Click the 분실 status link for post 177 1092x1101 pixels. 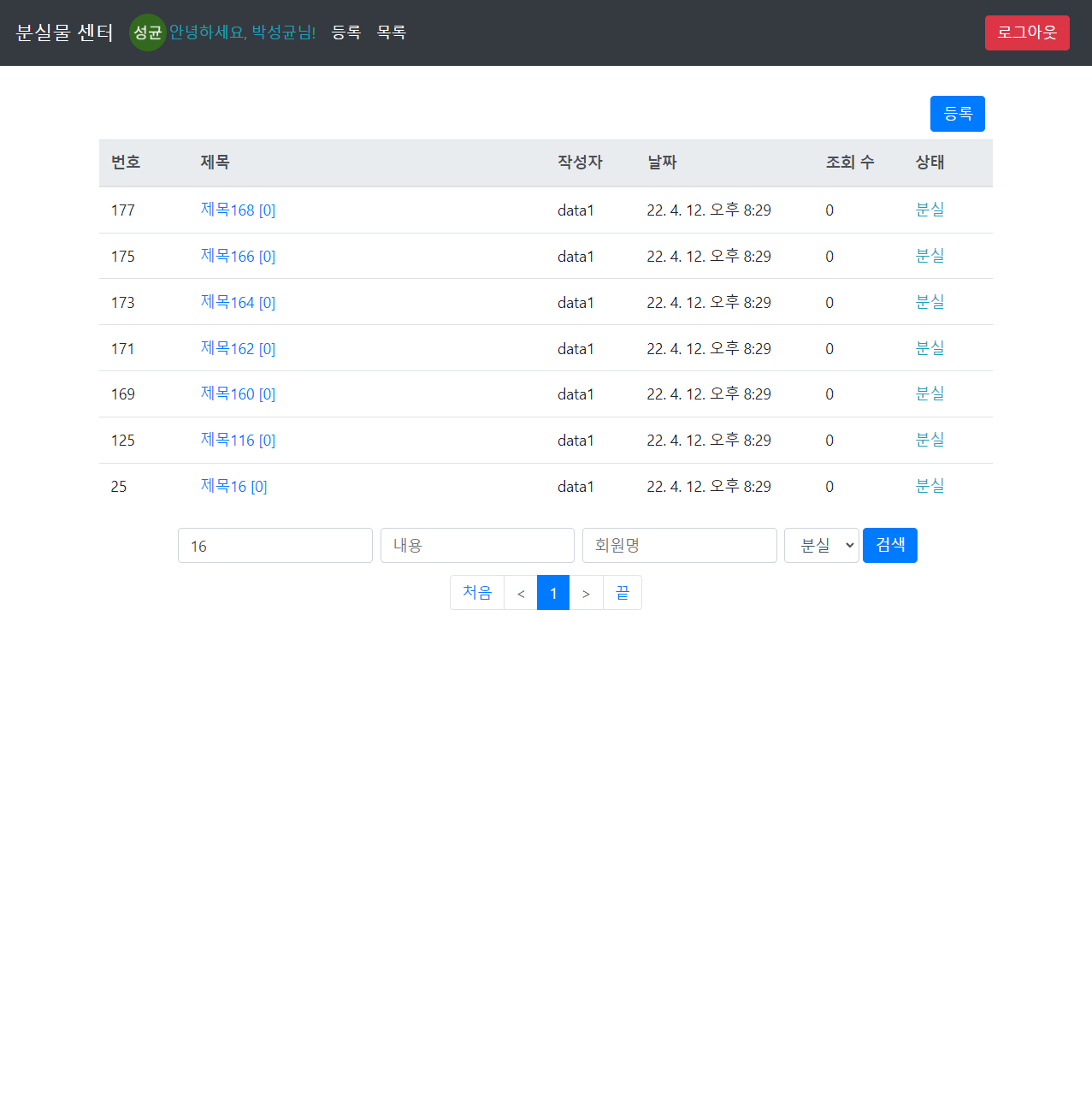tap(930, 210)
